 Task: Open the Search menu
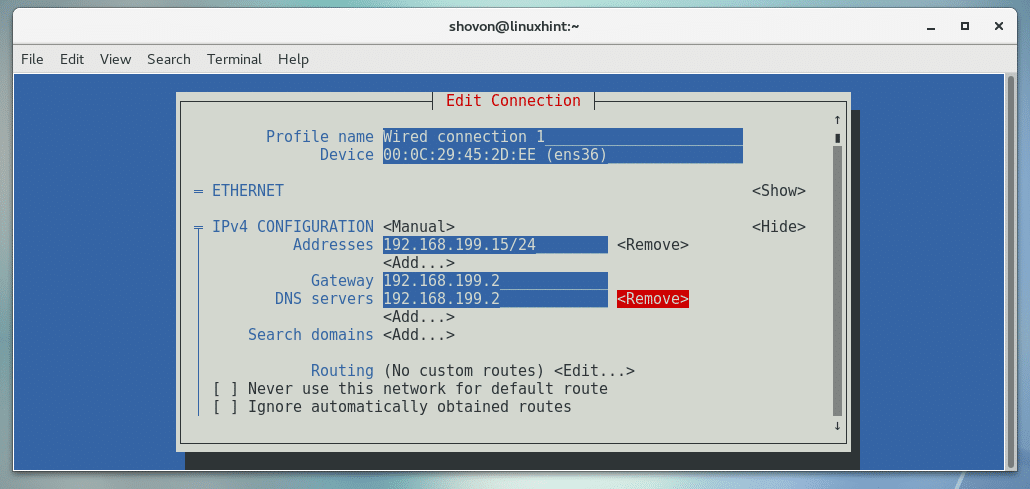click(168, 59)
